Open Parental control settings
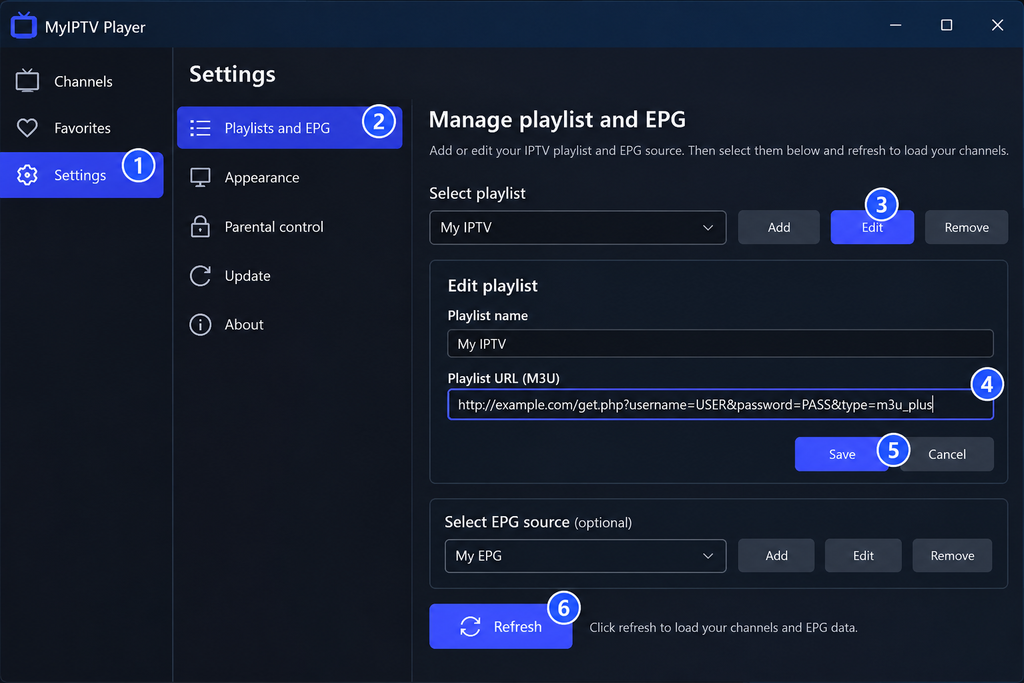The image size is (1024, 683). [x=289, y=227]
